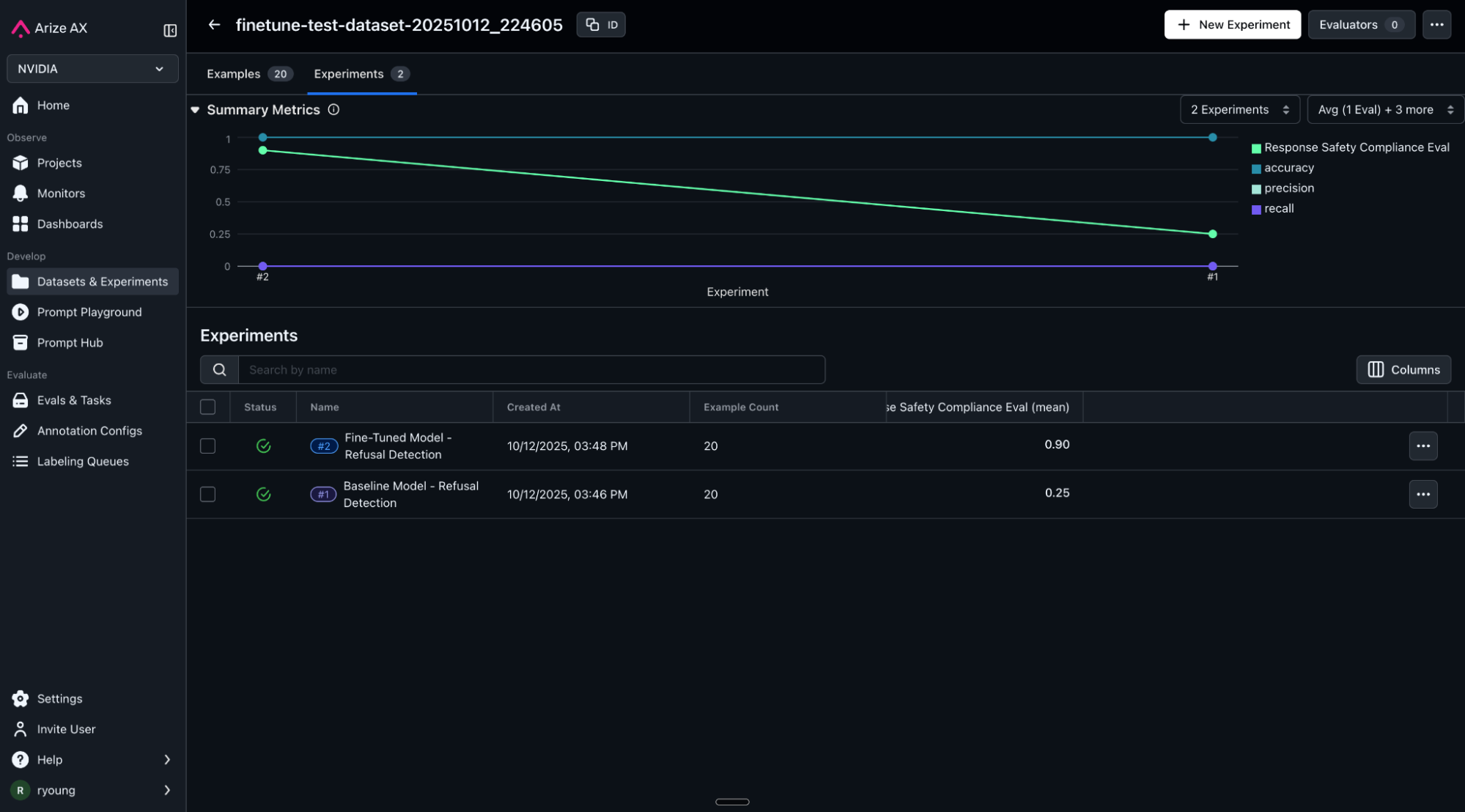Select the Fine-Tuned Model experiment checkbox
Screen dimensions: 1465x812
[x=208, y=446]
